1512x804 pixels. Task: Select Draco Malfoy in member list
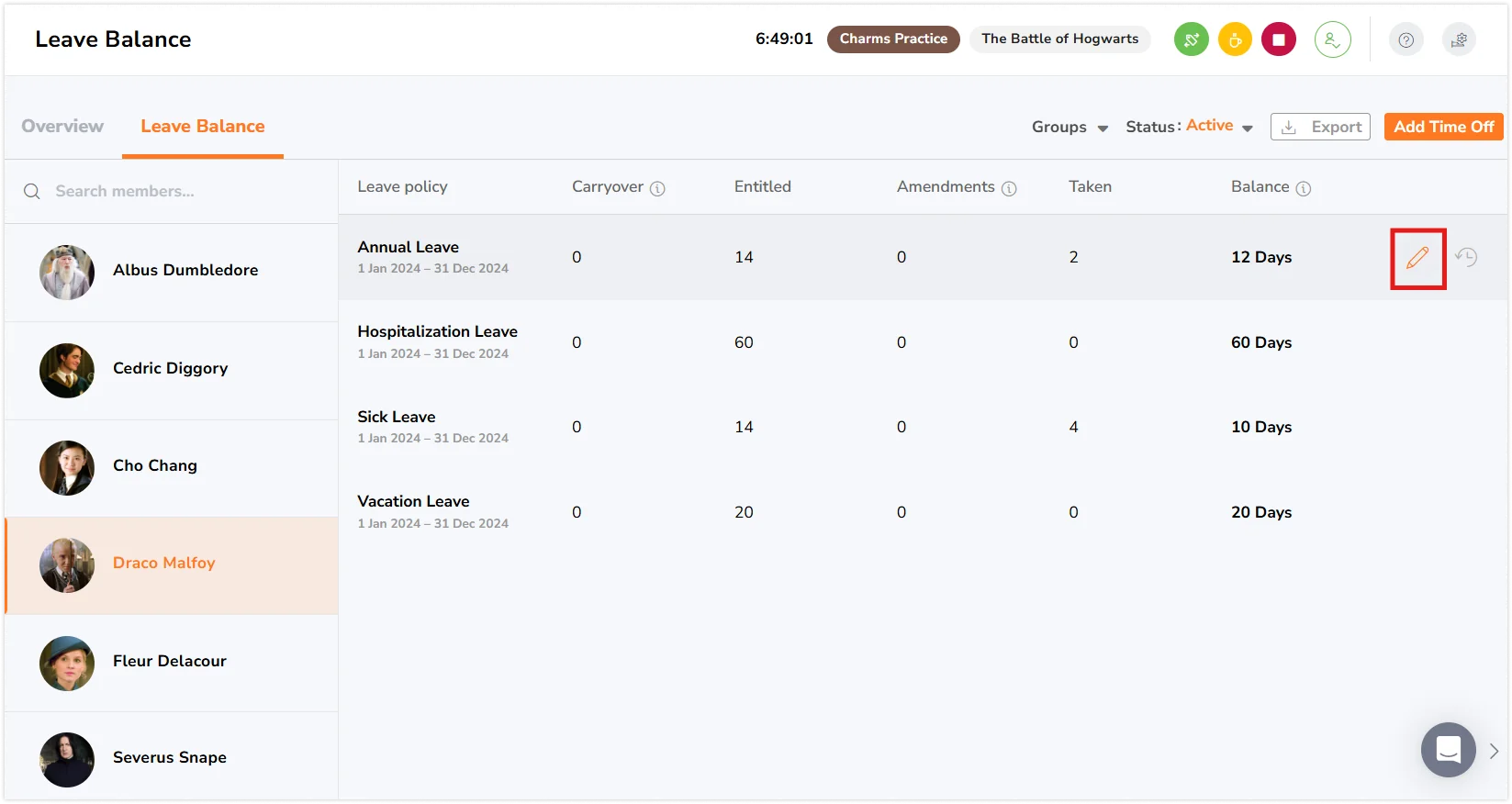pos(172,565)
